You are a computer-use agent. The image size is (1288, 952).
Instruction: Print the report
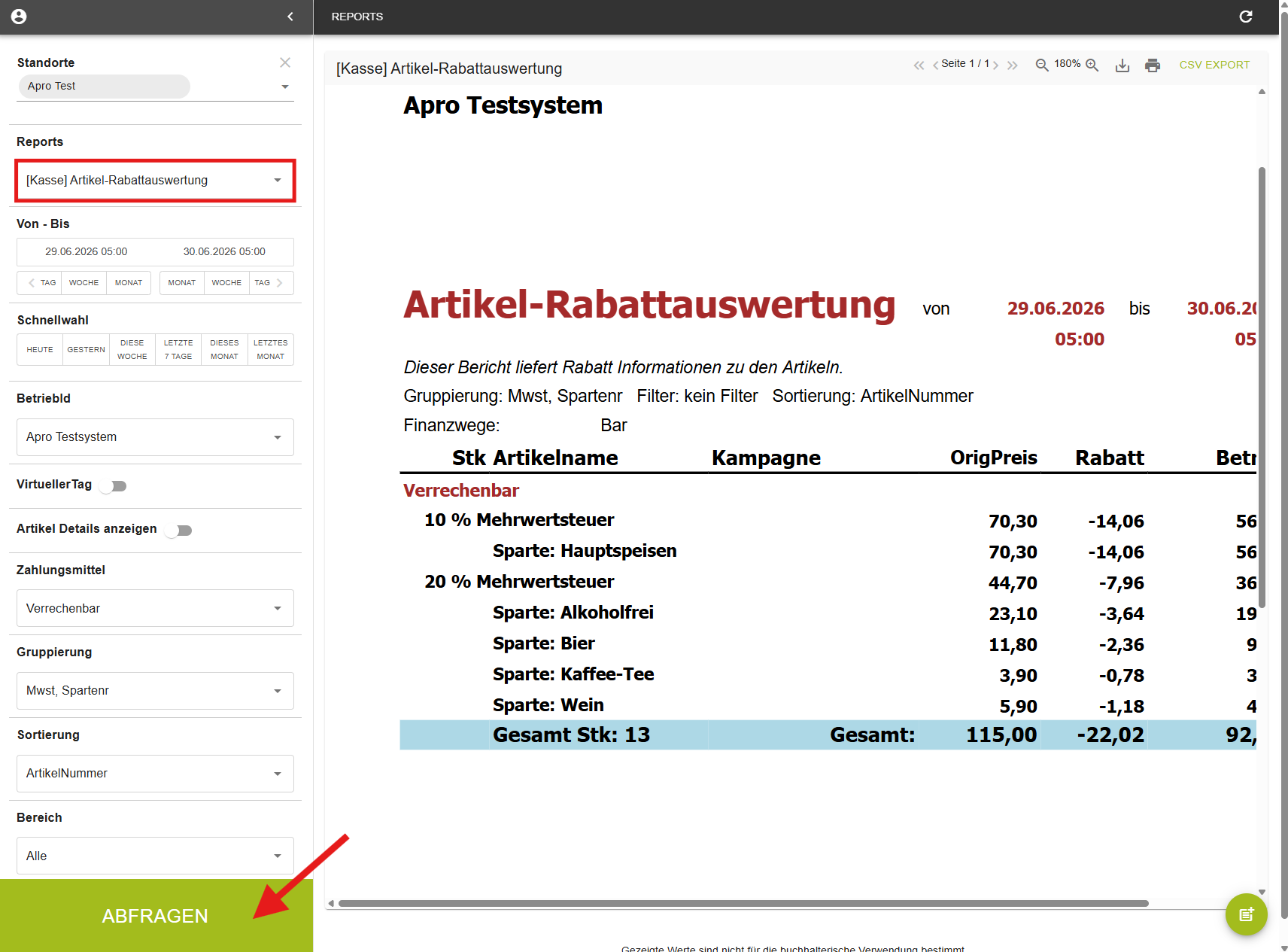pyautogui.click(x=1153, y=65)
